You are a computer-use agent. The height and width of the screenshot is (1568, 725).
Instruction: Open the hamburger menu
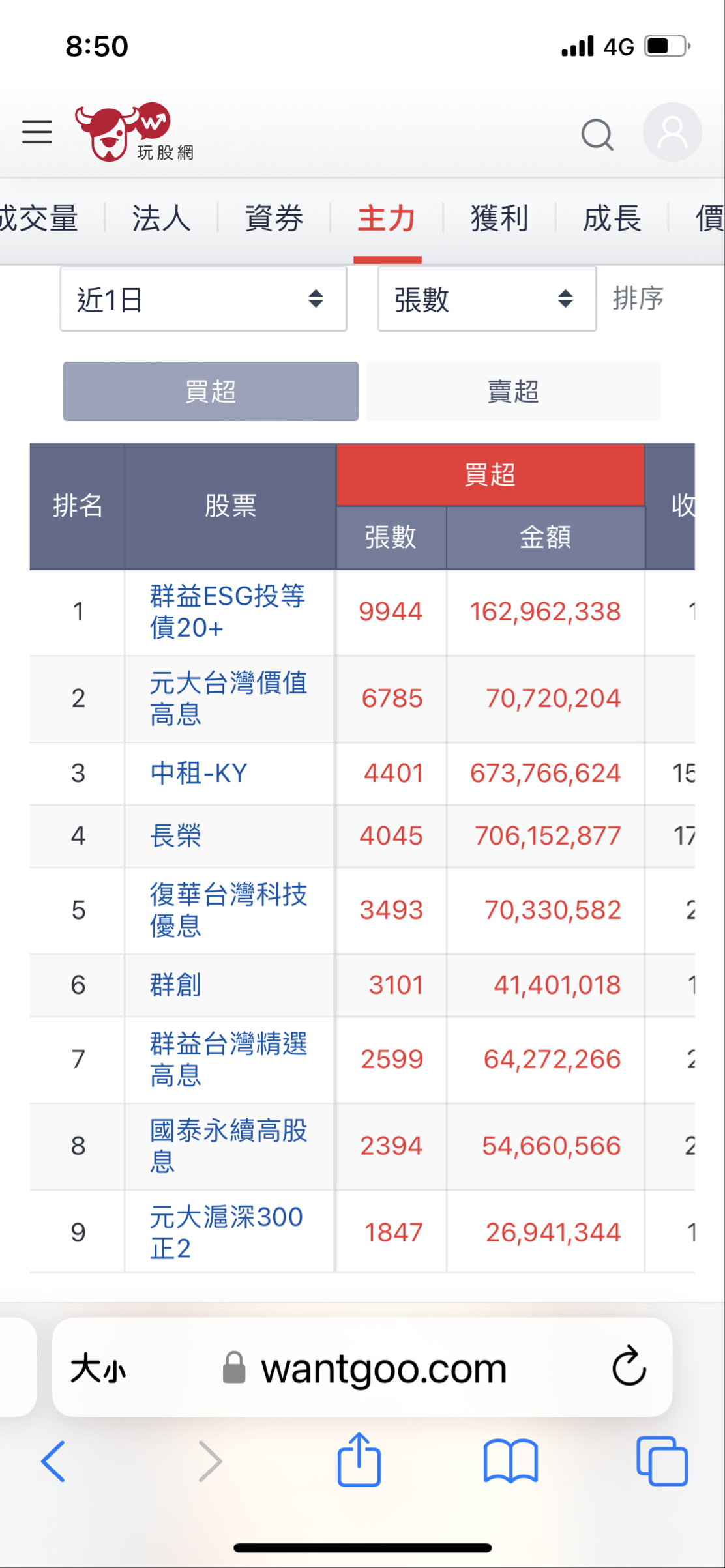click(37, 132)
